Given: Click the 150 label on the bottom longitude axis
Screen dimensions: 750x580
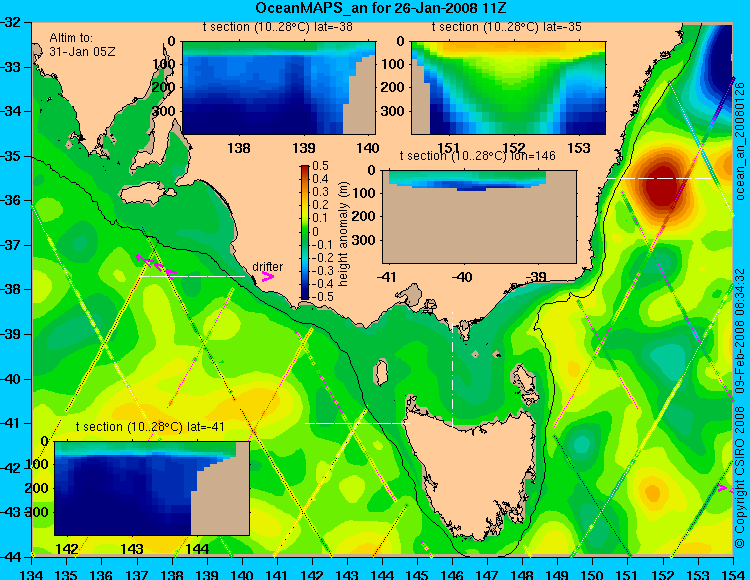Looking at the screenshot, I should click(x=593, y=574).
